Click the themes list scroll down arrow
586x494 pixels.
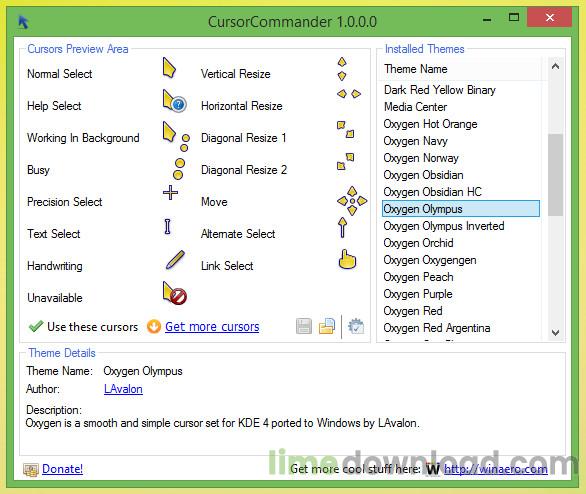555,332
